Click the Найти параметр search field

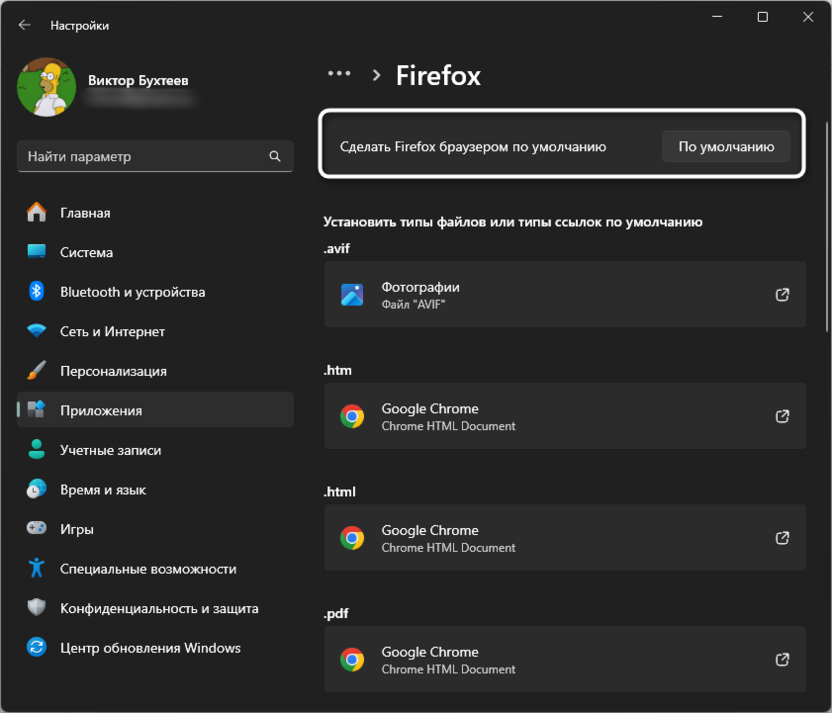[x=145, y=157]
